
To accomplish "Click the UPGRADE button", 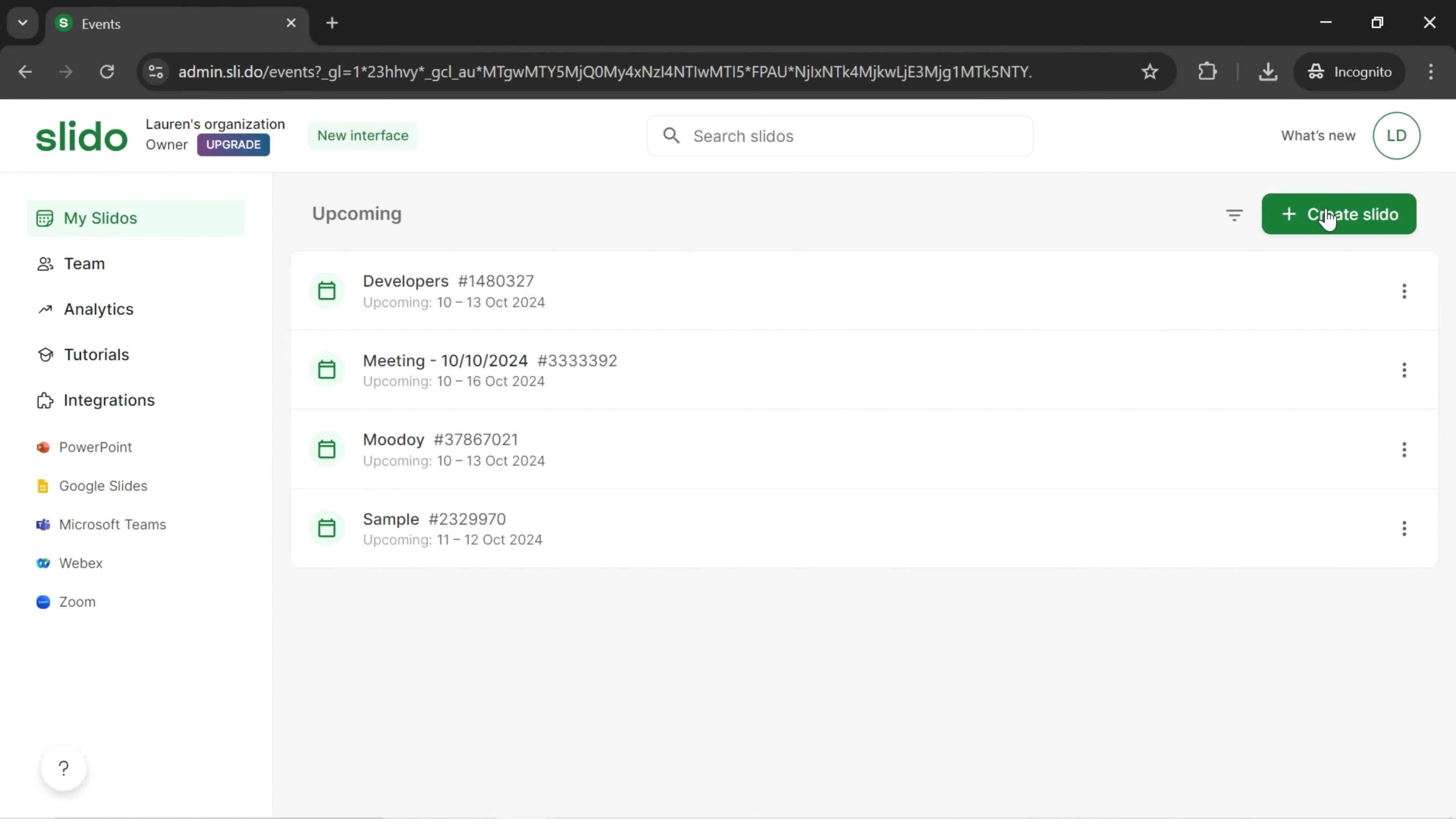I will [x=234, y=145].
